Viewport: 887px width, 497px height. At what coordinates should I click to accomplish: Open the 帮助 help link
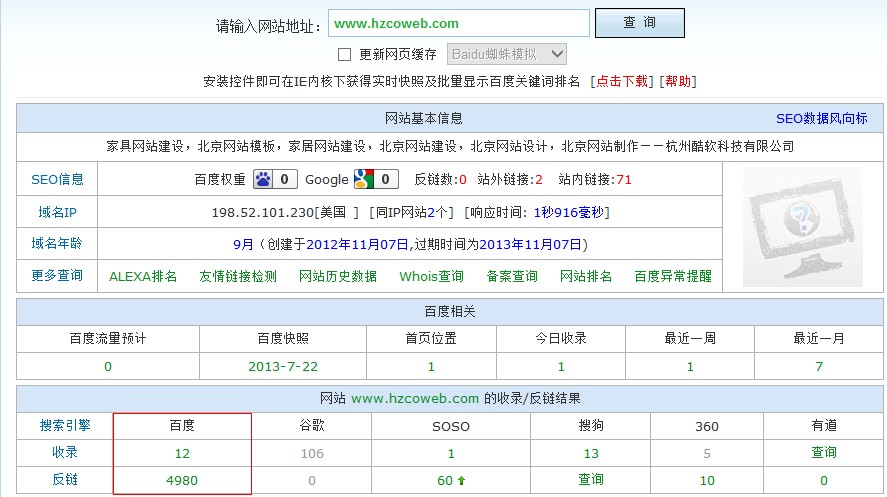click(x=678, y=81)
